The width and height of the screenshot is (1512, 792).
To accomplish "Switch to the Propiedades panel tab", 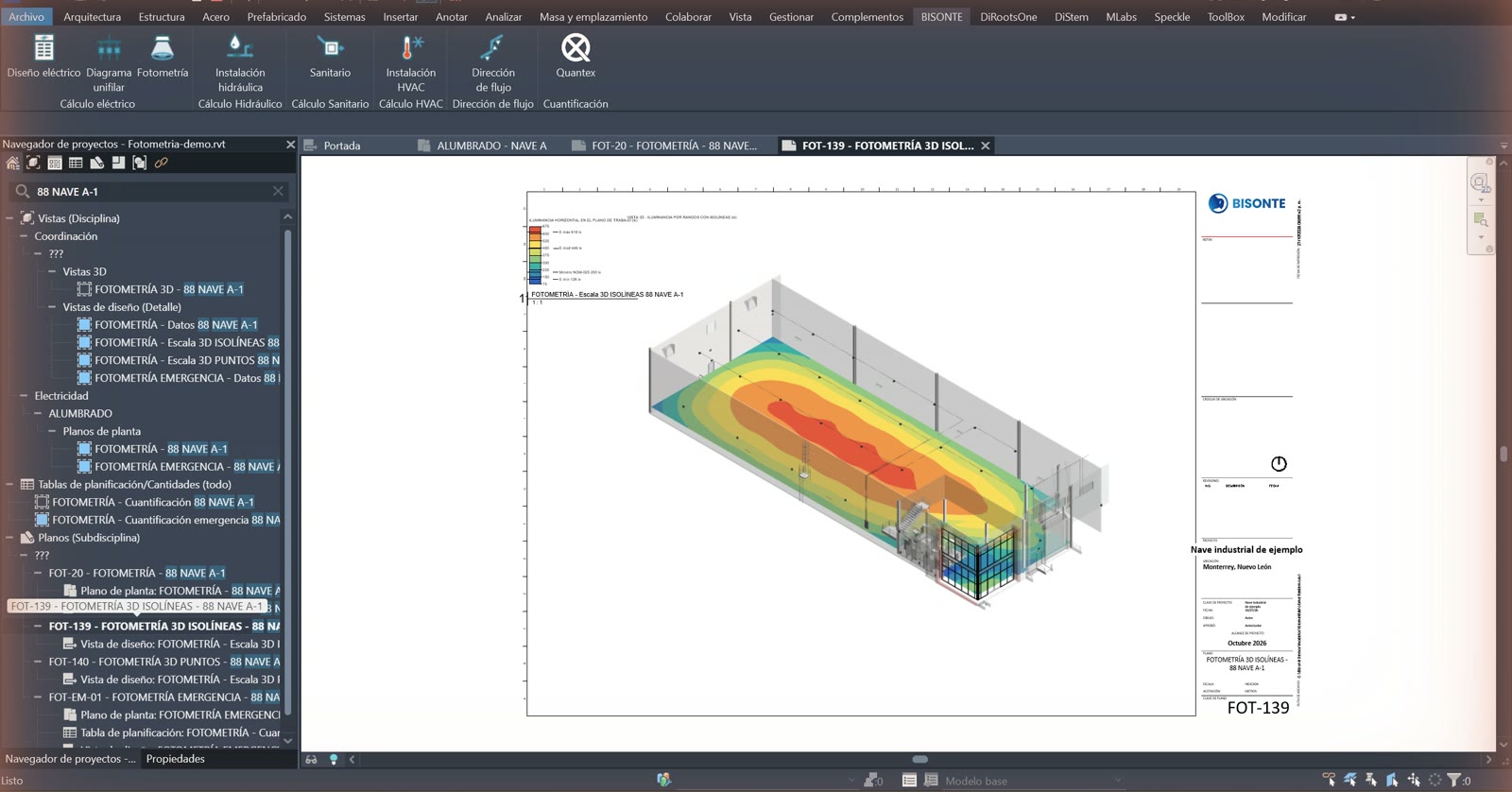I will [x=176, y=759].
